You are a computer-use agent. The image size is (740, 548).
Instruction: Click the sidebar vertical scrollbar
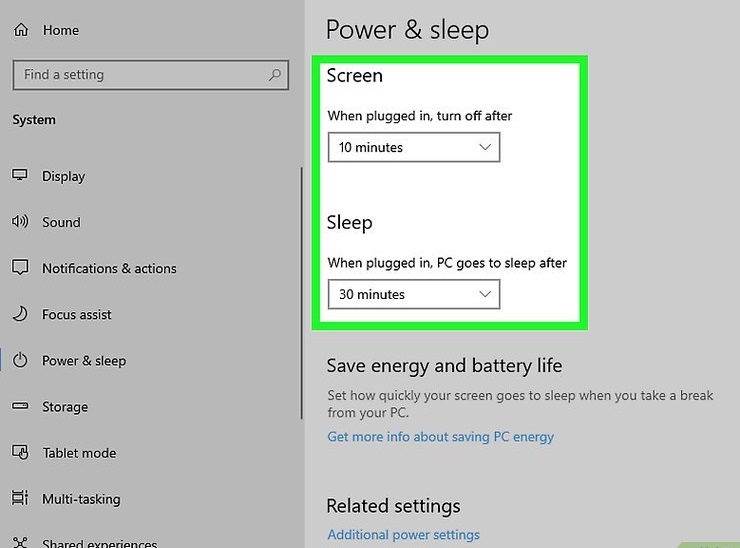301,293
